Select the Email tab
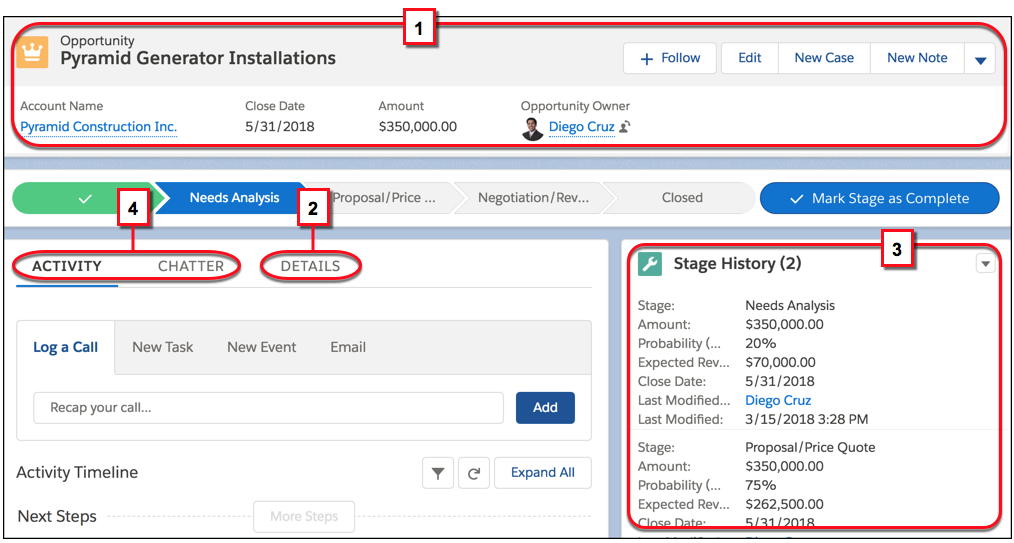Viewport: 1014px width, 543px height. click(348, 348)
